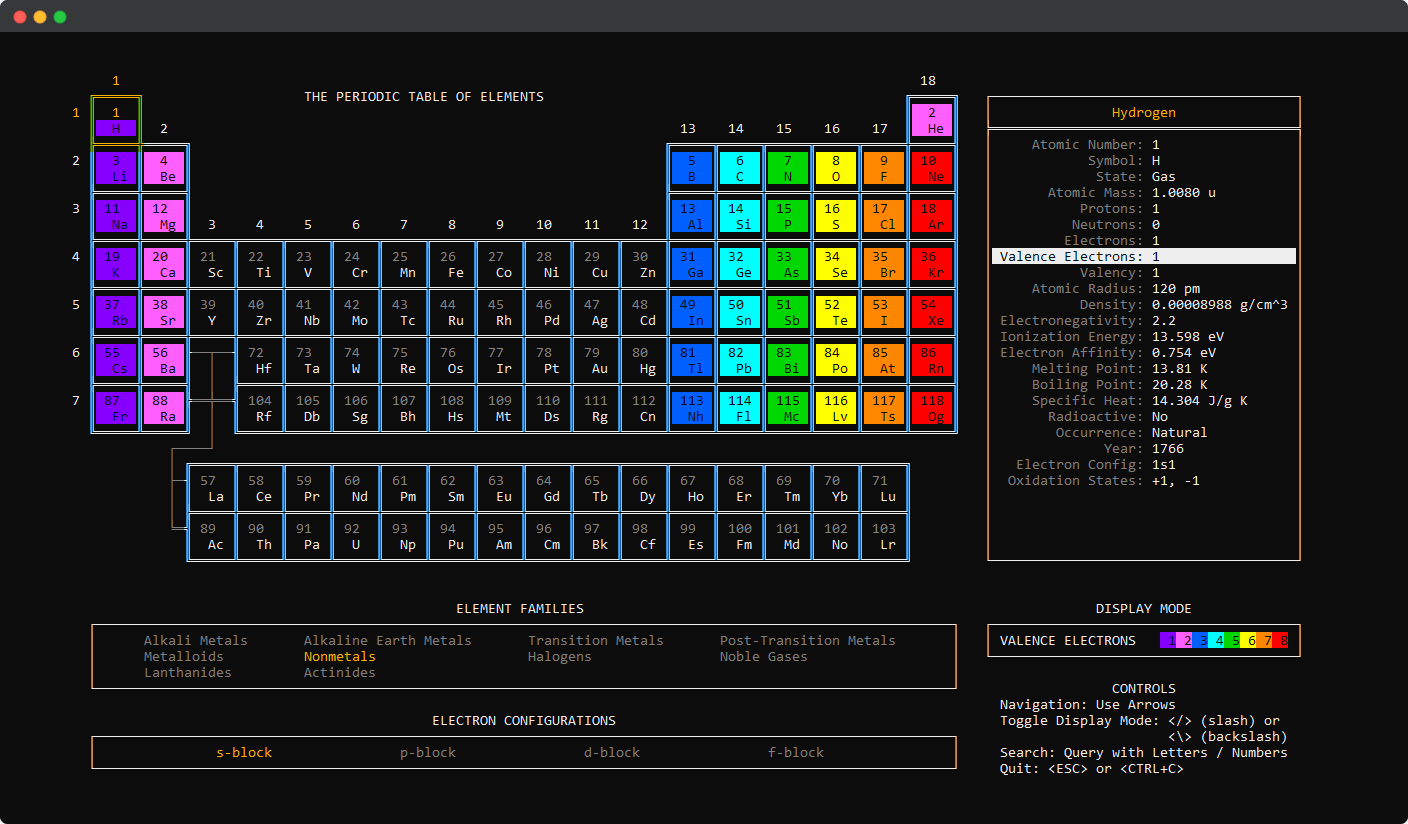Choose the Noble Gases family
Image resolution: width=1408 pixels, height=824 pixels.
[764, 657]
